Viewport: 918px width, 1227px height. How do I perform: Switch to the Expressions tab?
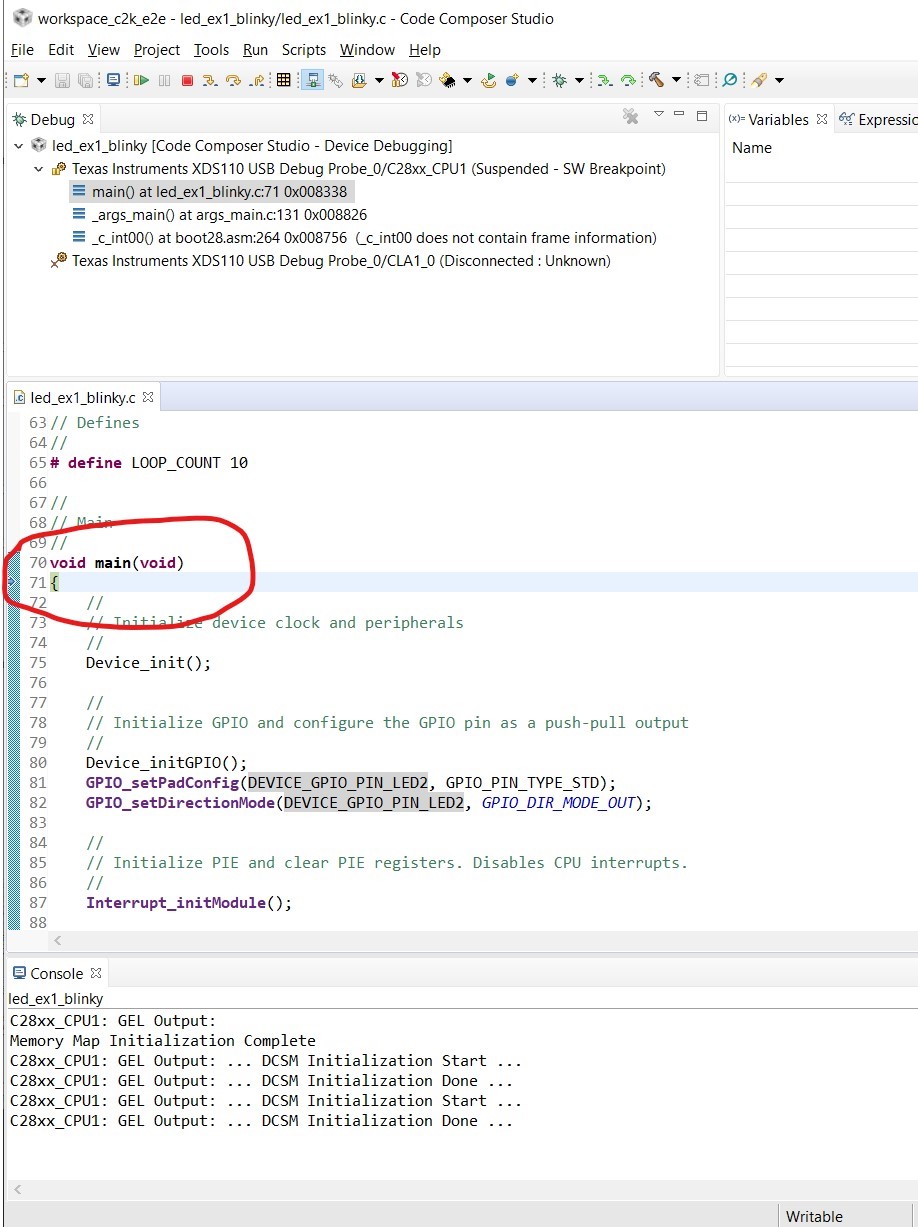pos(878,119)
